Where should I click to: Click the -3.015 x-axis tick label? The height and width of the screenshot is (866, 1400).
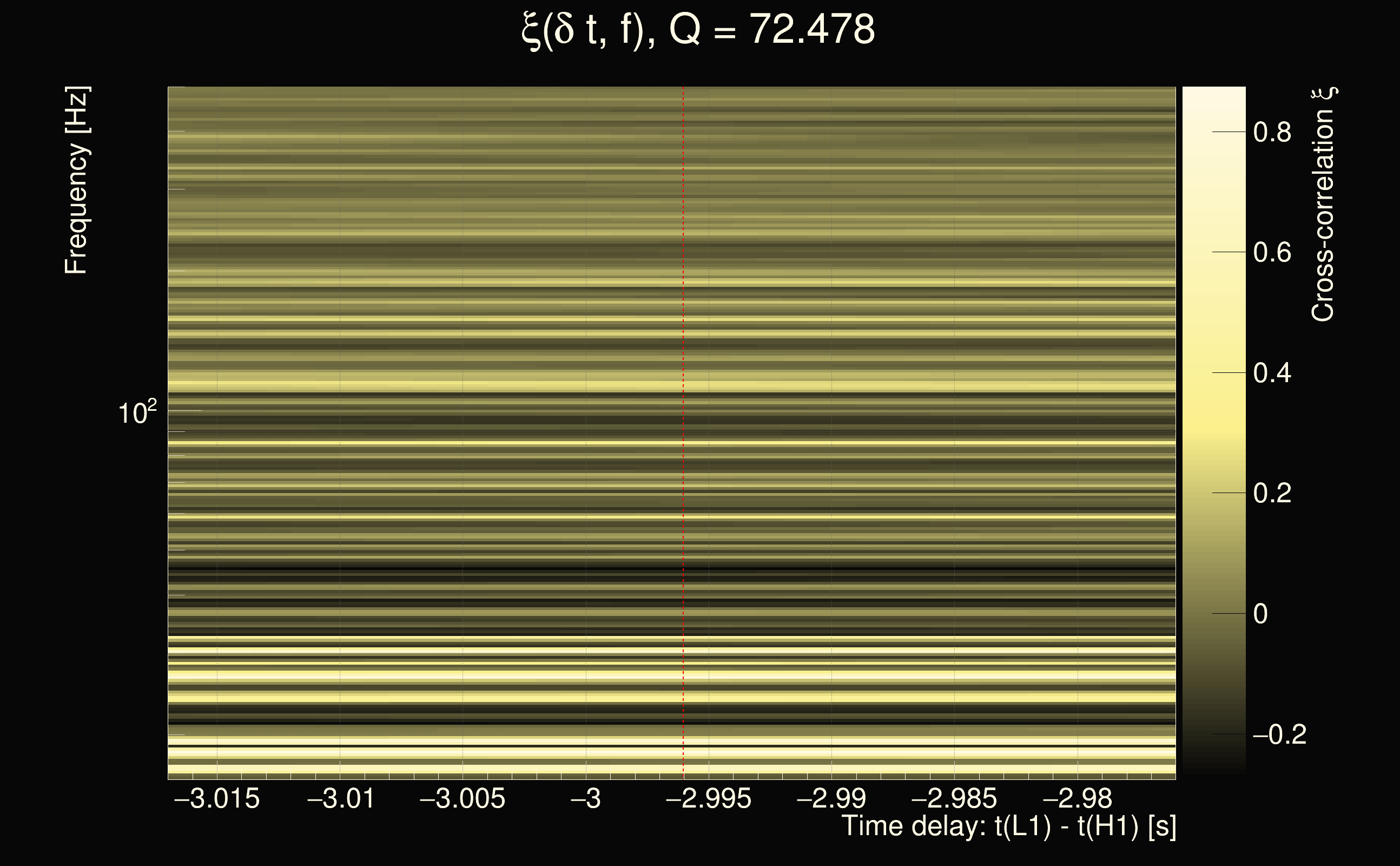click(216, 798)
